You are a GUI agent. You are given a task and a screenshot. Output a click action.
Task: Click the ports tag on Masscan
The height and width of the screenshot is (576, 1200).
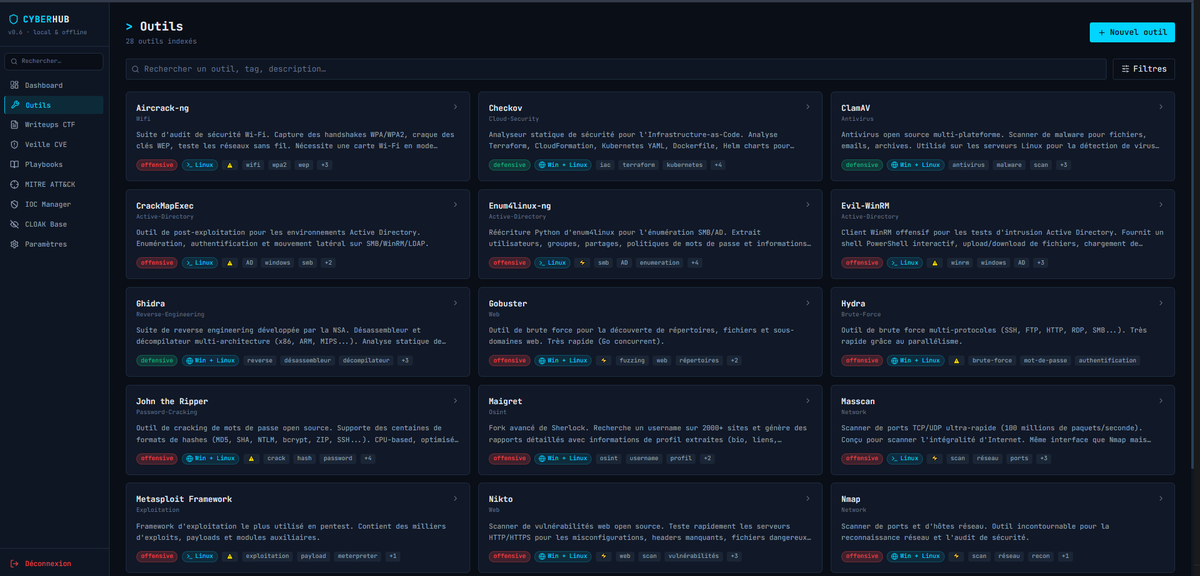click(x=1019, y=458)
